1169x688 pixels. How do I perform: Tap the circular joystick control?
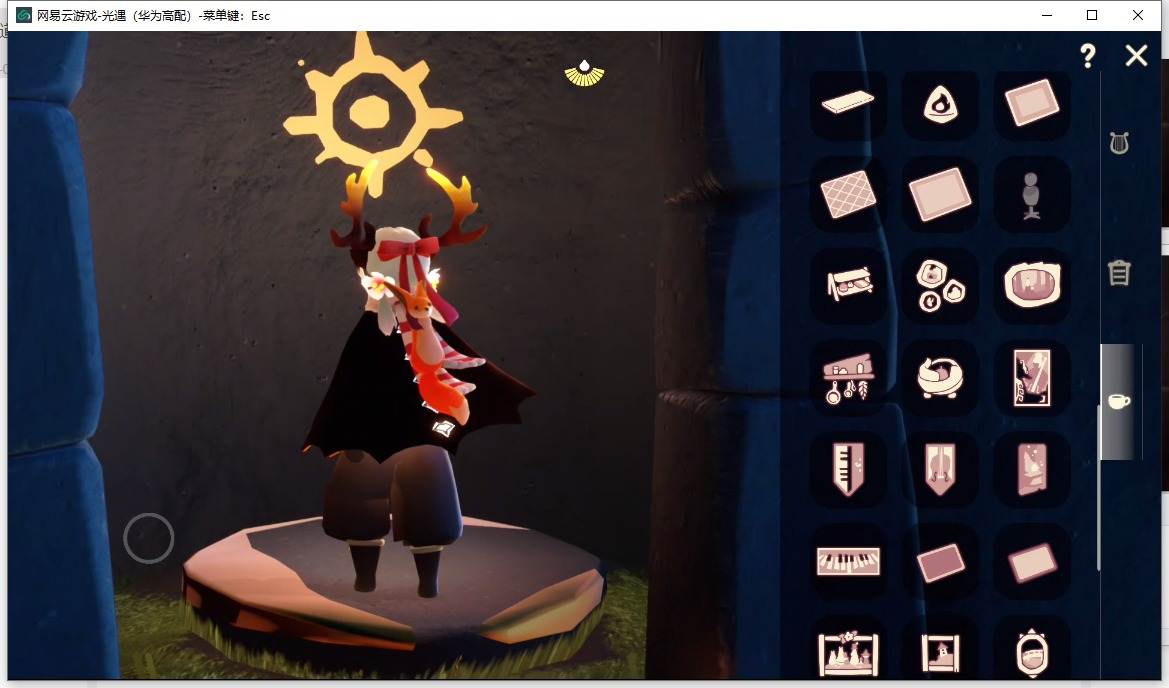point(148,538)
